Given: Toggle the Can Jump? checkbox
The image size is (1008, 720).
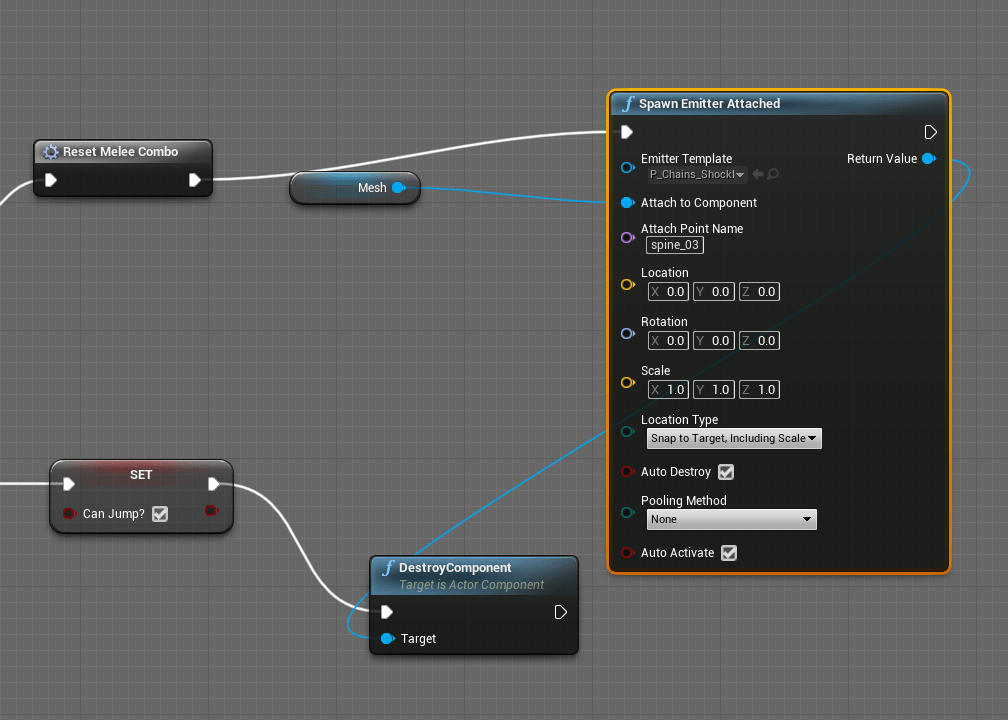Looking at the screenshot, I should [x=159, y=514].
